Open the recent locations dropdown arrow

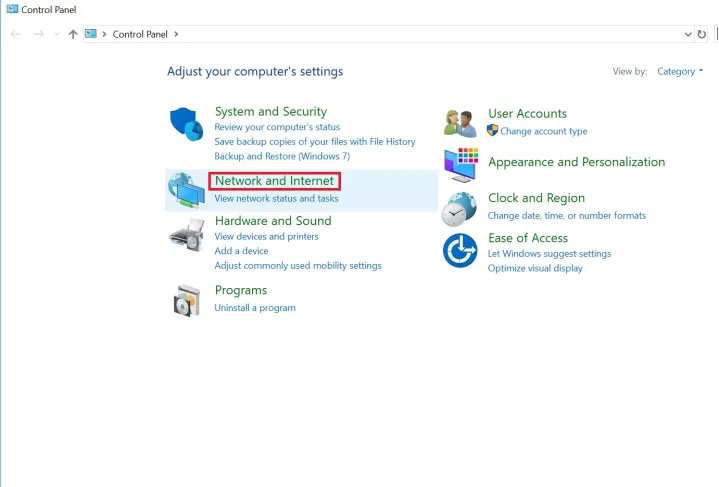[x=57, y=34]
